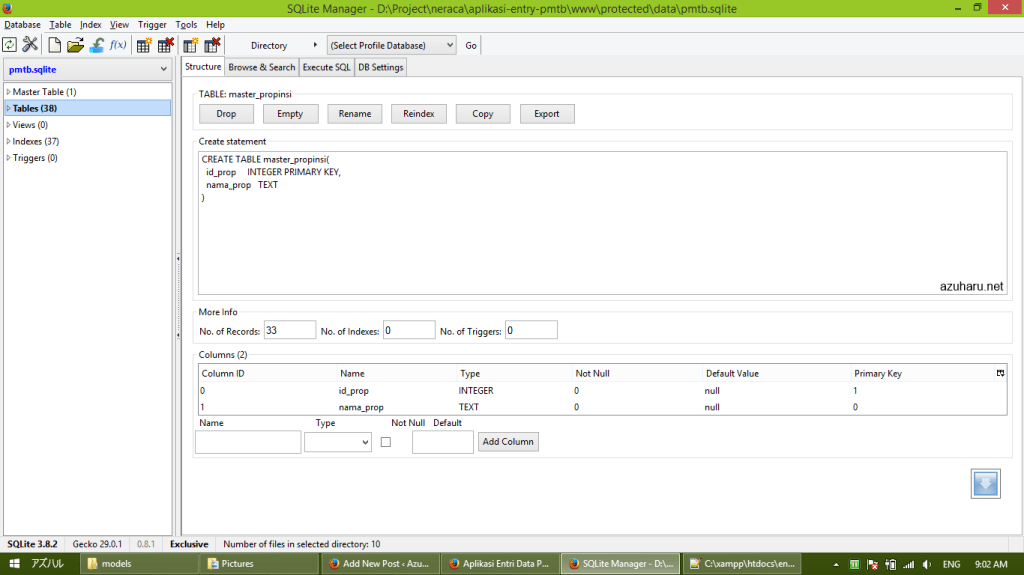Click the columns picker icon in table header
The width and height of the screenshot is (1024, 575).
pos(1000,373)
